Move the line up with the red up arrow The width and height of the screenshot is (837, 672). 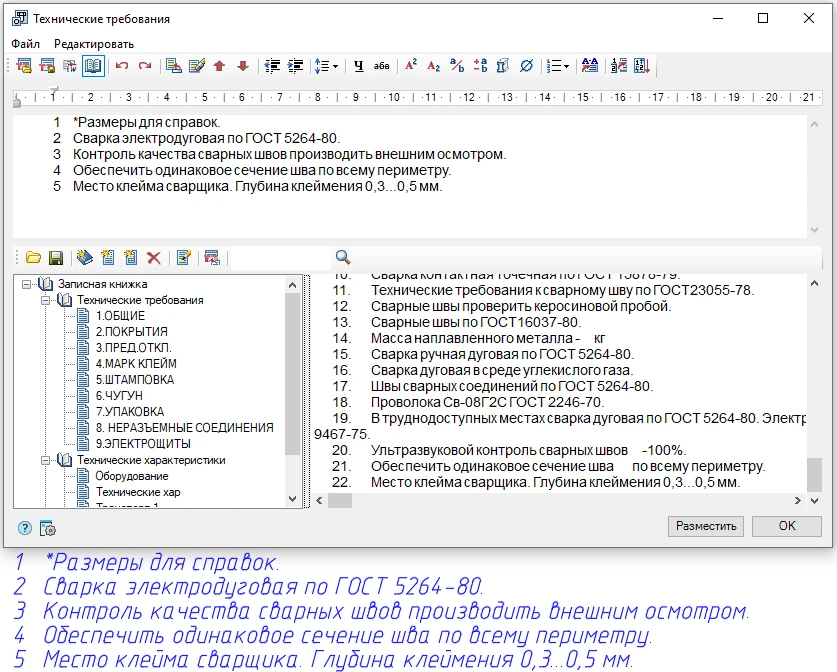click(x=219, y=66)
